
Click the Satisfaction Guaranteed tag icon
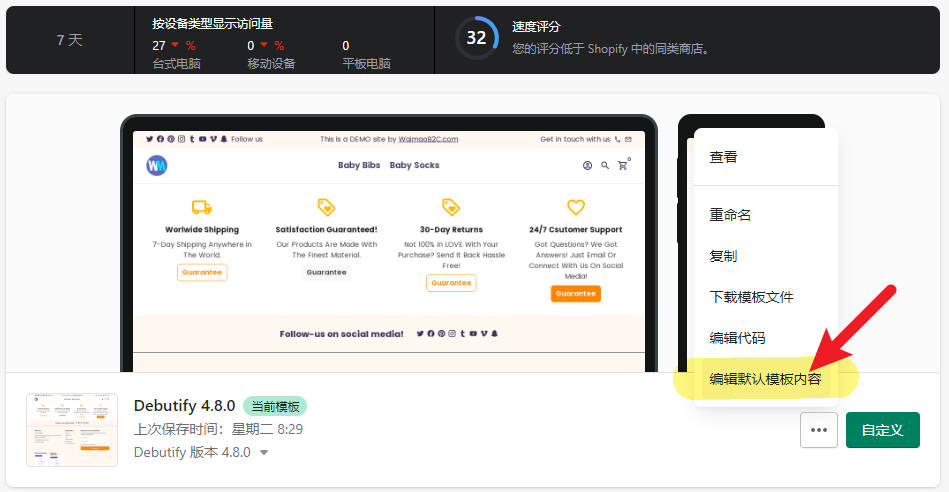326,207
